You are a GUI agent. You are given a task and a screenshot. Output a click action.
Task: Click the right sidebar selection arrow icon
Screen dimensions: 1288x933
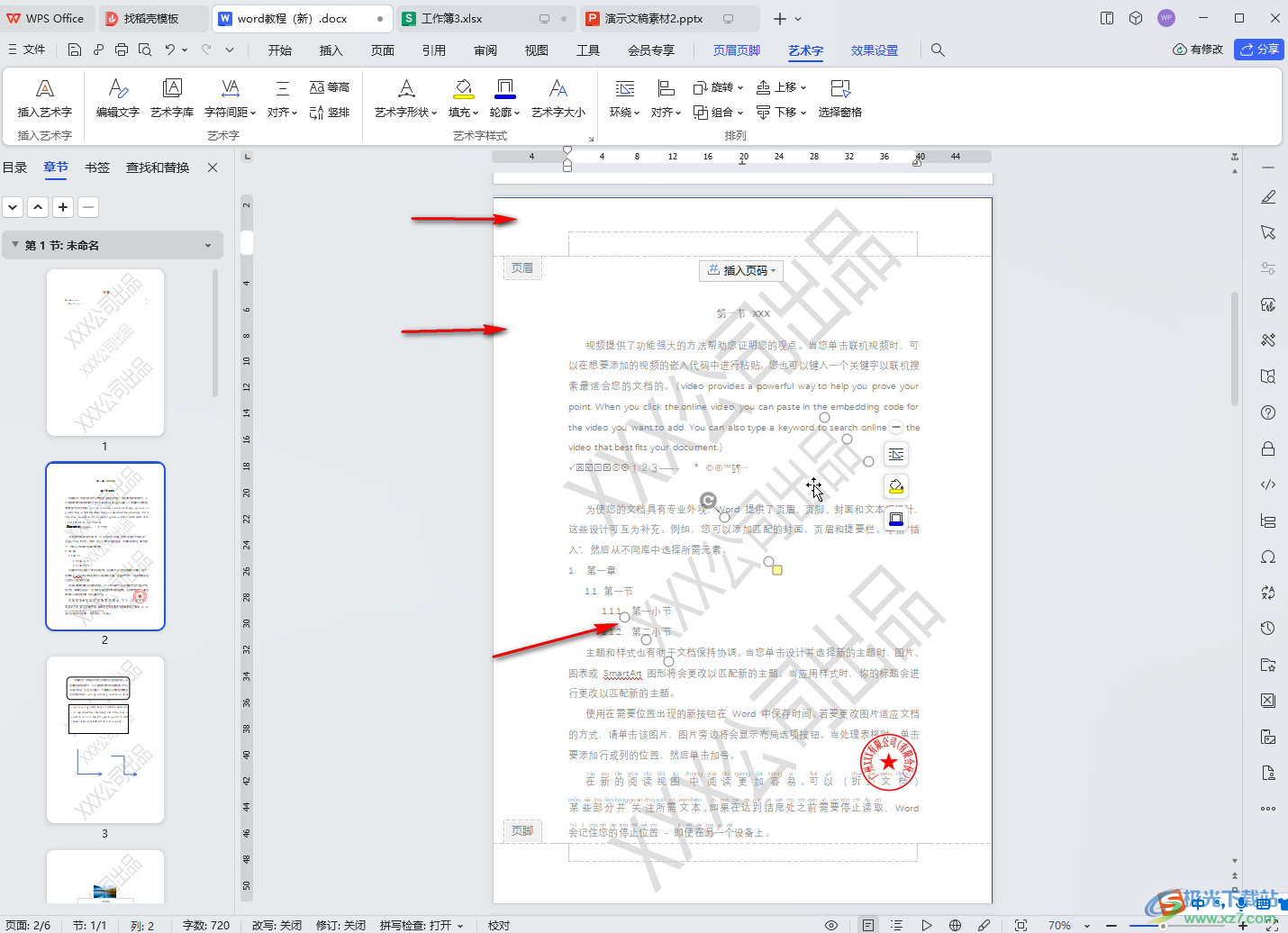[x=1268, y=232]
